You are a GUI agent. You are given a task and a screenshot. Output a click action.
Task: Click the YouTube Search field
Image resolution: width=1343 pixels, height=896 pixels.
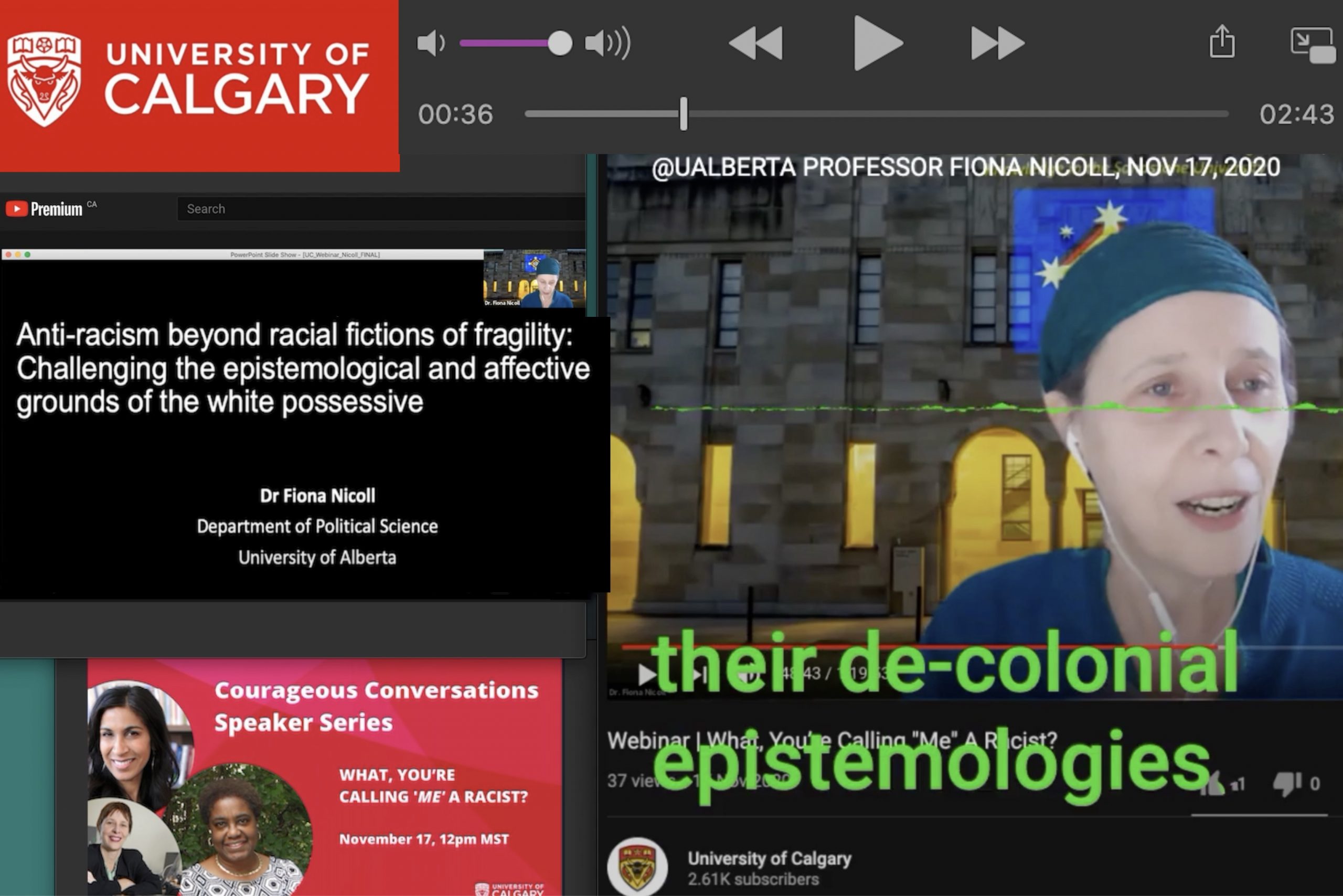(x=381, y=209)
